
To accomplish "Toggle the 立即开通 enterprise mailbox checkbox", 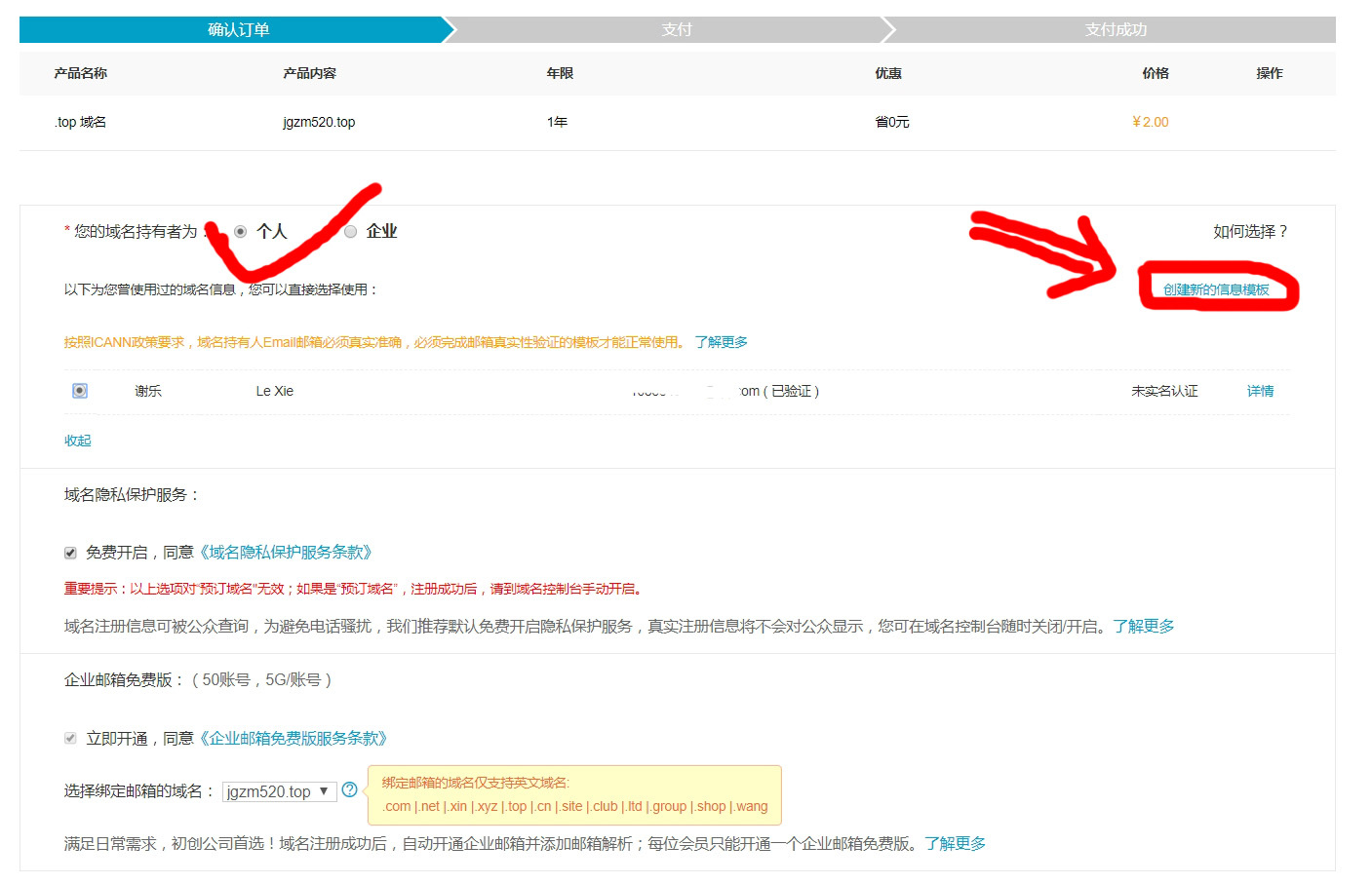I will tap(69, 738).
